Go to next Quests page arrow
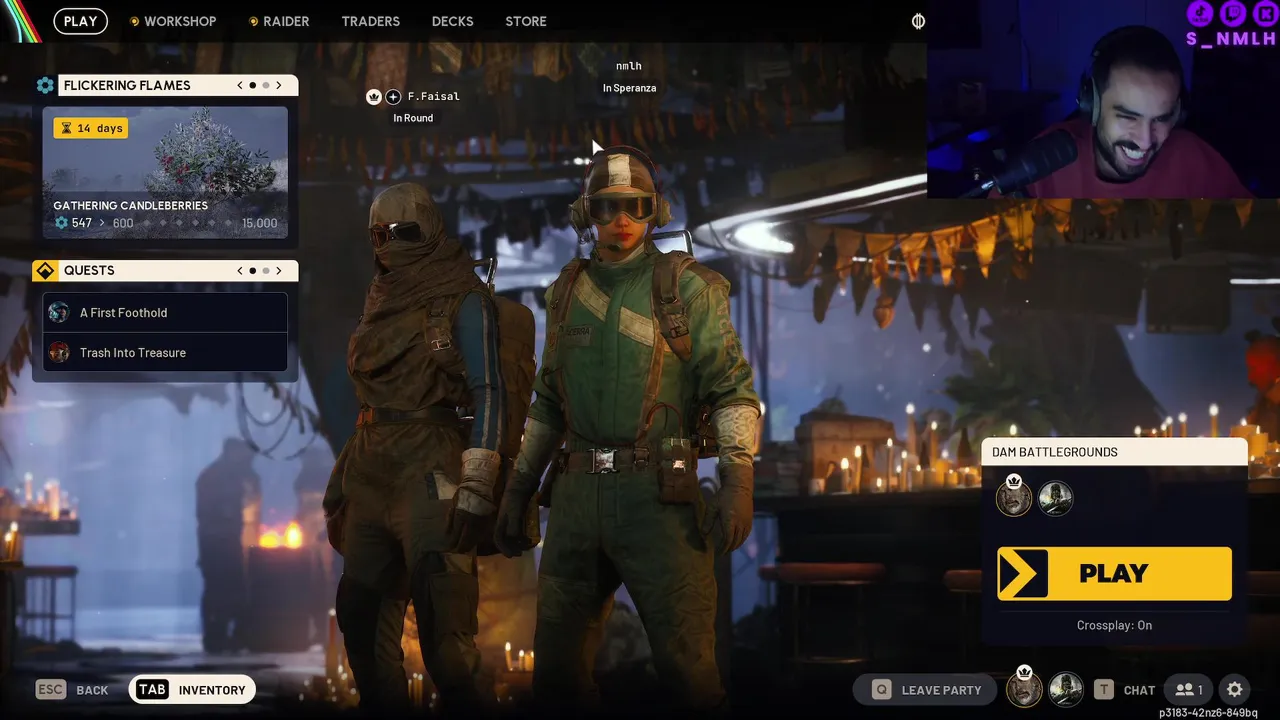The height and width of the screenshot is (720, 1280). (279, 271)
